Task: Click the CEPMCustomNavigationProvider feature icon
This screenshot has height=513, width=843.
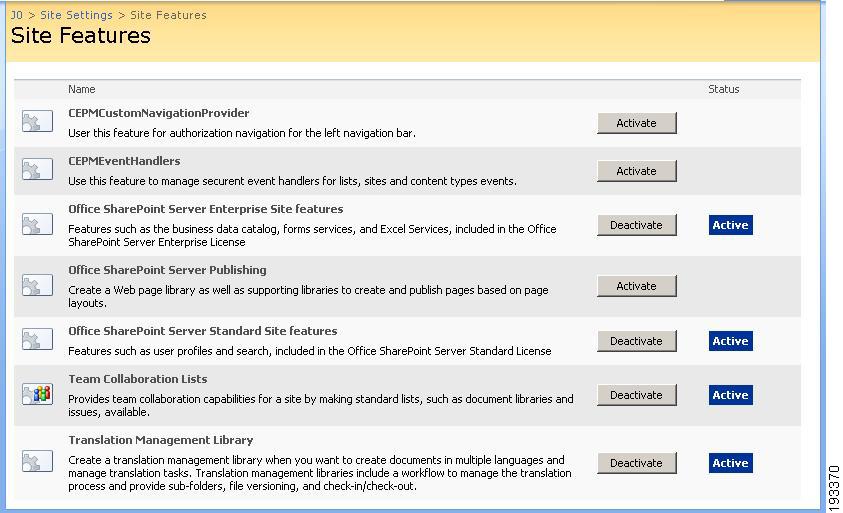Action: click(37, 121)
